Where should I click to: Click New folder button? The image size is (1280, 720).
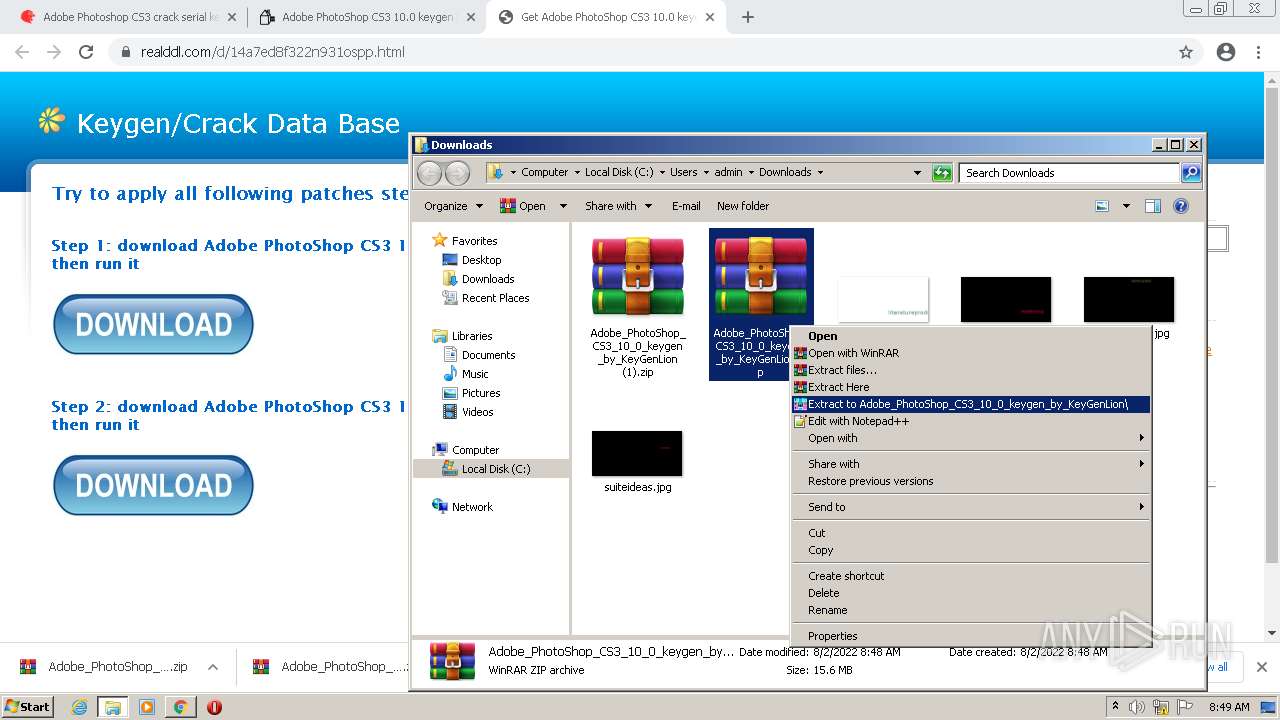tap(743, 206)
